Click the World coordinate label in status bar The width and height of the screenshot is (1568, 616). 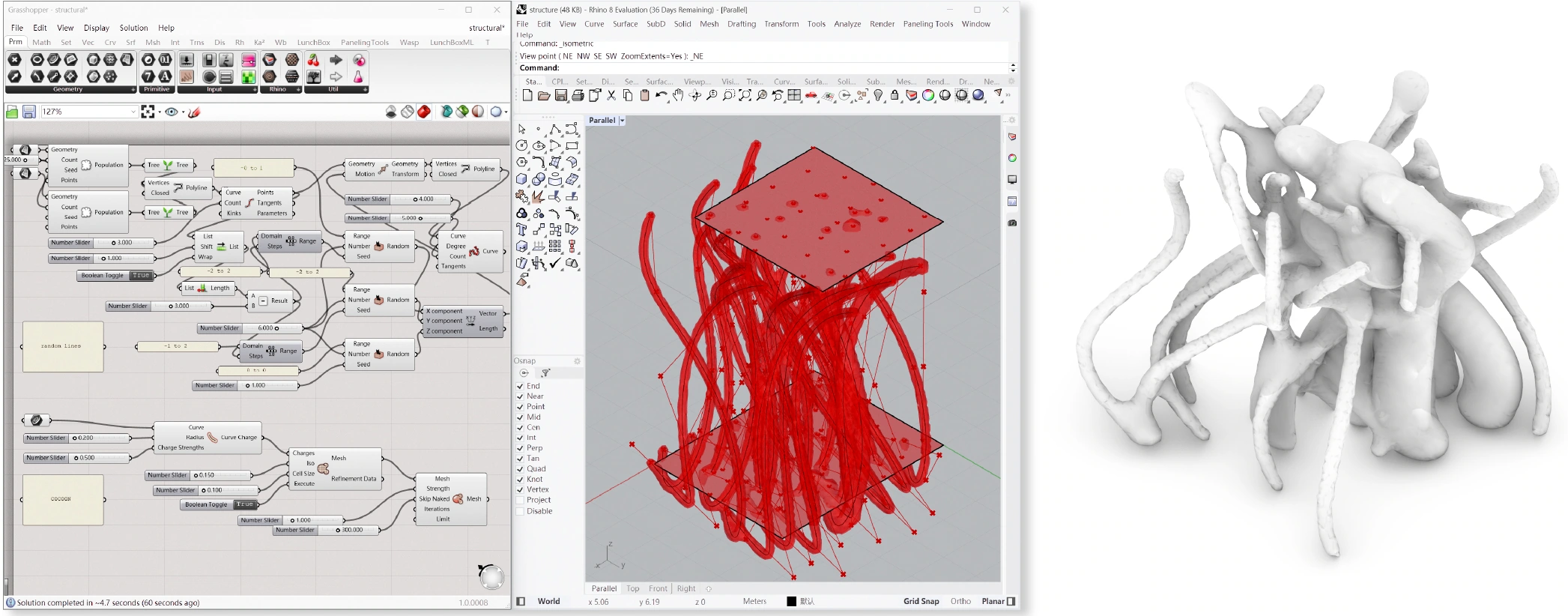548,601
